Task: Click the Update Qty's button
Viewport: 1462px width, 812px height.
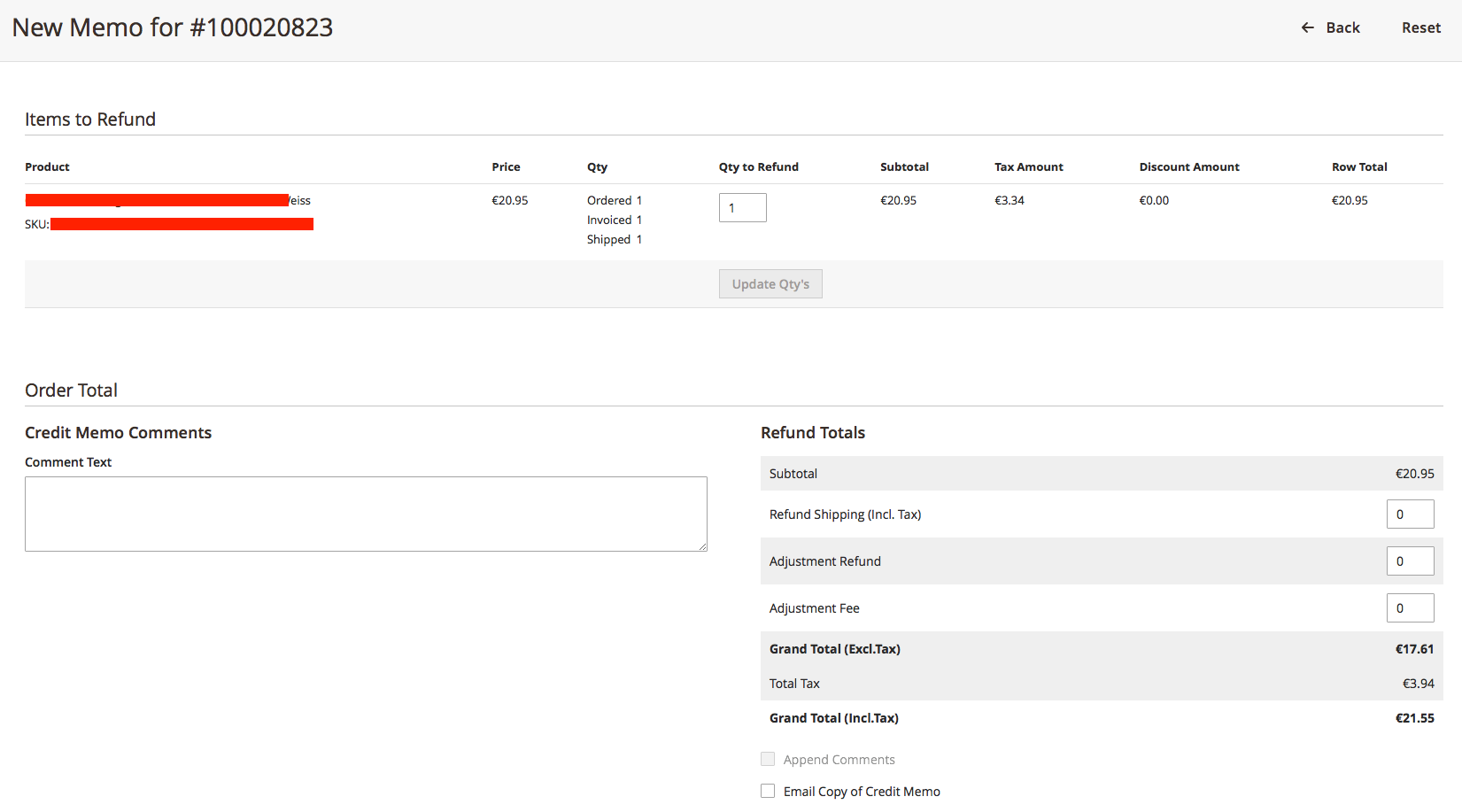Action: click(x=770, y=283)
